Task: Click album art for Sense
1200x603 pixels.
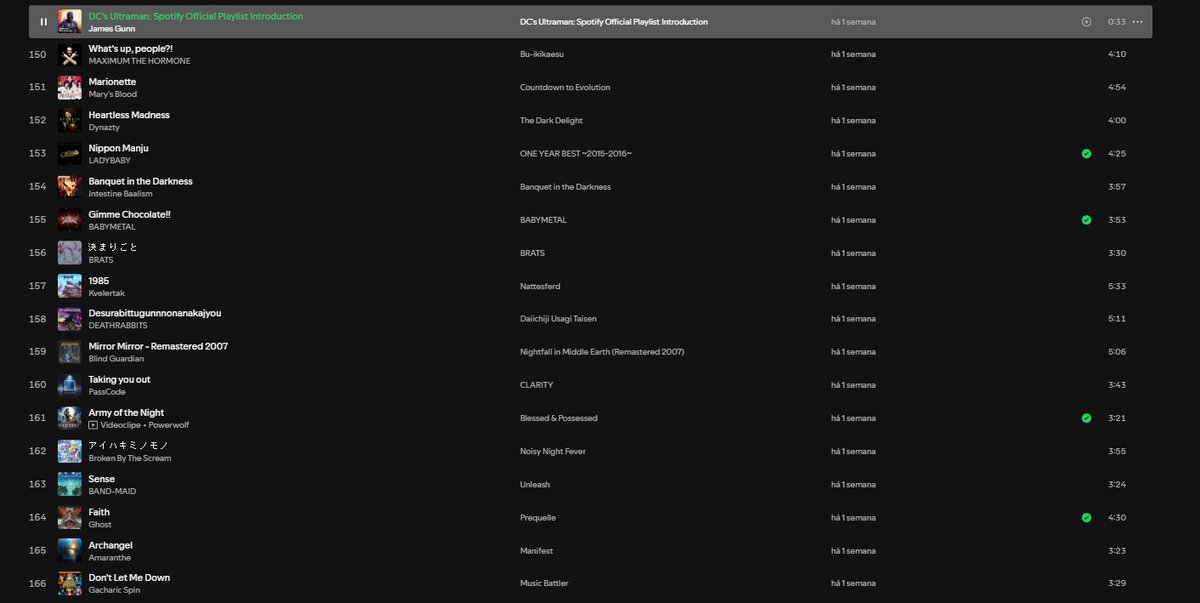Action: tap(70, 485)
